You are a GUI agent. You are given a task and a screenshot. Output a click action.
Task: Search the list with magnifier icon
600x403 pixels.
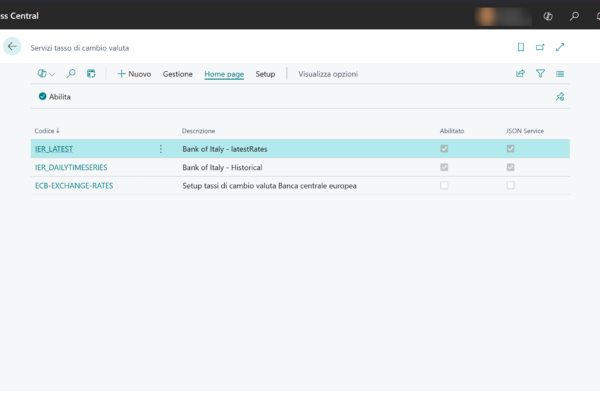[71, 73]
